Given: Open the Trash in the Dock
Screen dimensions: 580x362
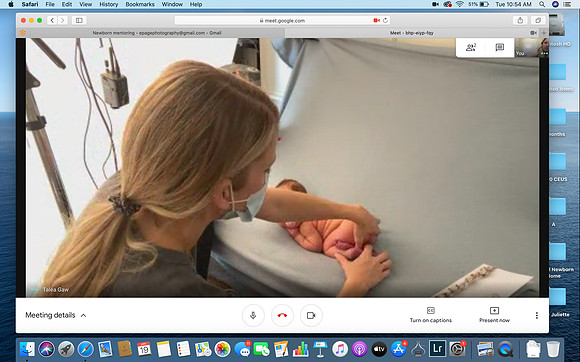Looking at the screenshot, I should point(553,349).
